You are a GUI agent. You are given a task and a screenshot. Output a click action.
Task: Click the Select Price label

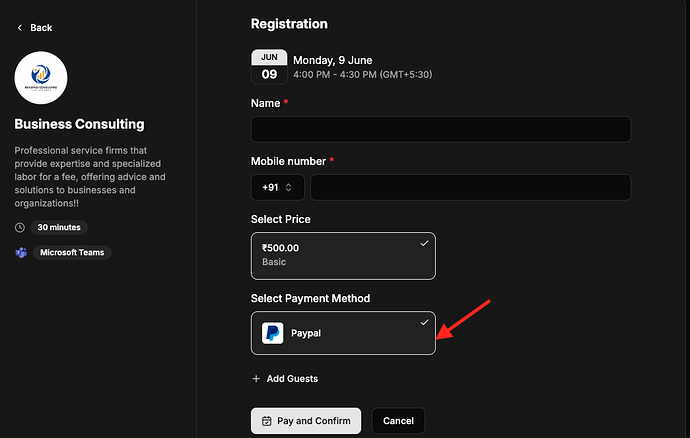click(281, 219)
